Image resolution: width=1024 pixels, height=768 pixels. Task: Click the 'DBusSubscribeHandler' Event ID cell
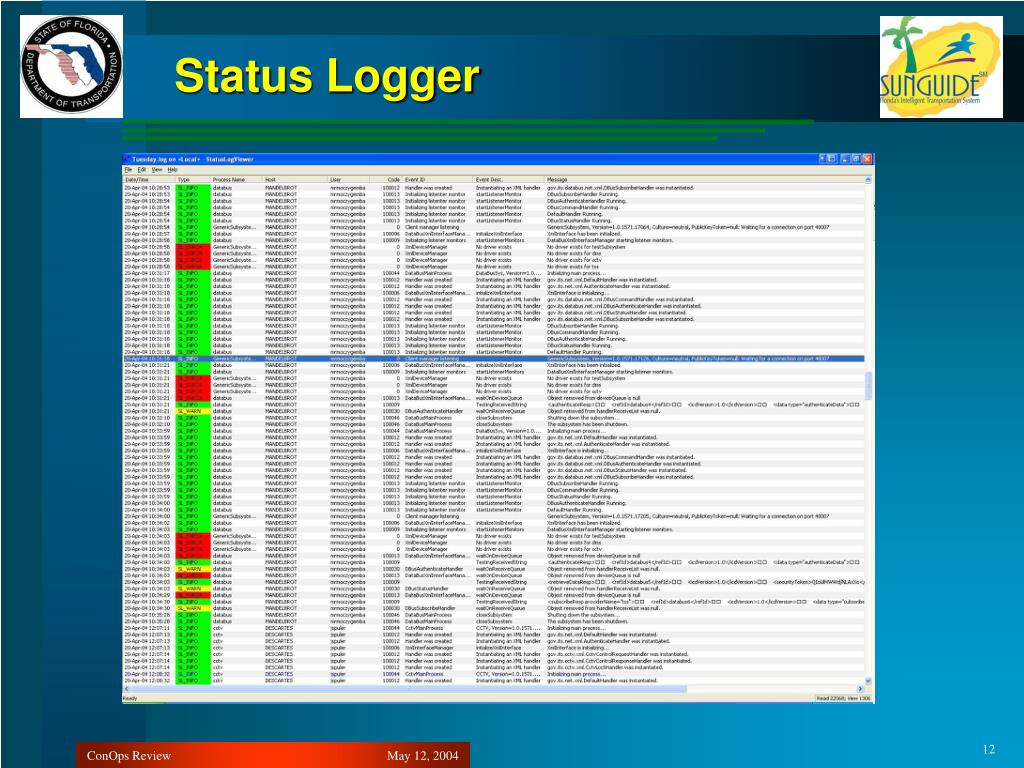(432, 608)
